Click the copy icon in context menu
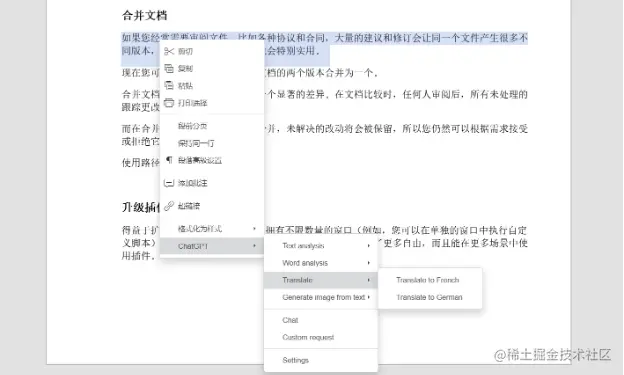 click(x=169, y=68)
